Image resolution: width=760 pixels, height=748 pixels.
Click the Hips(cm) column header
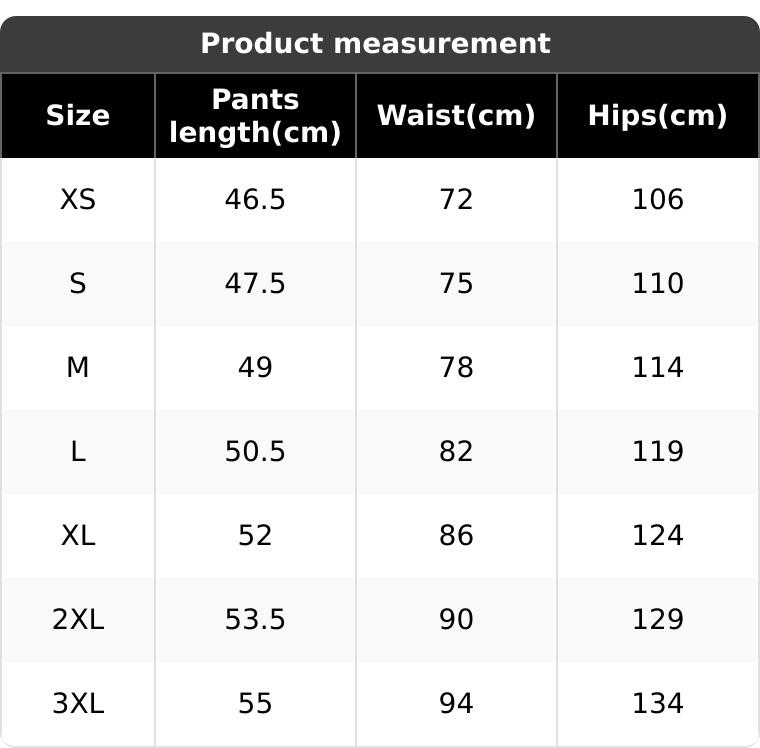click(x=657, y=116)
